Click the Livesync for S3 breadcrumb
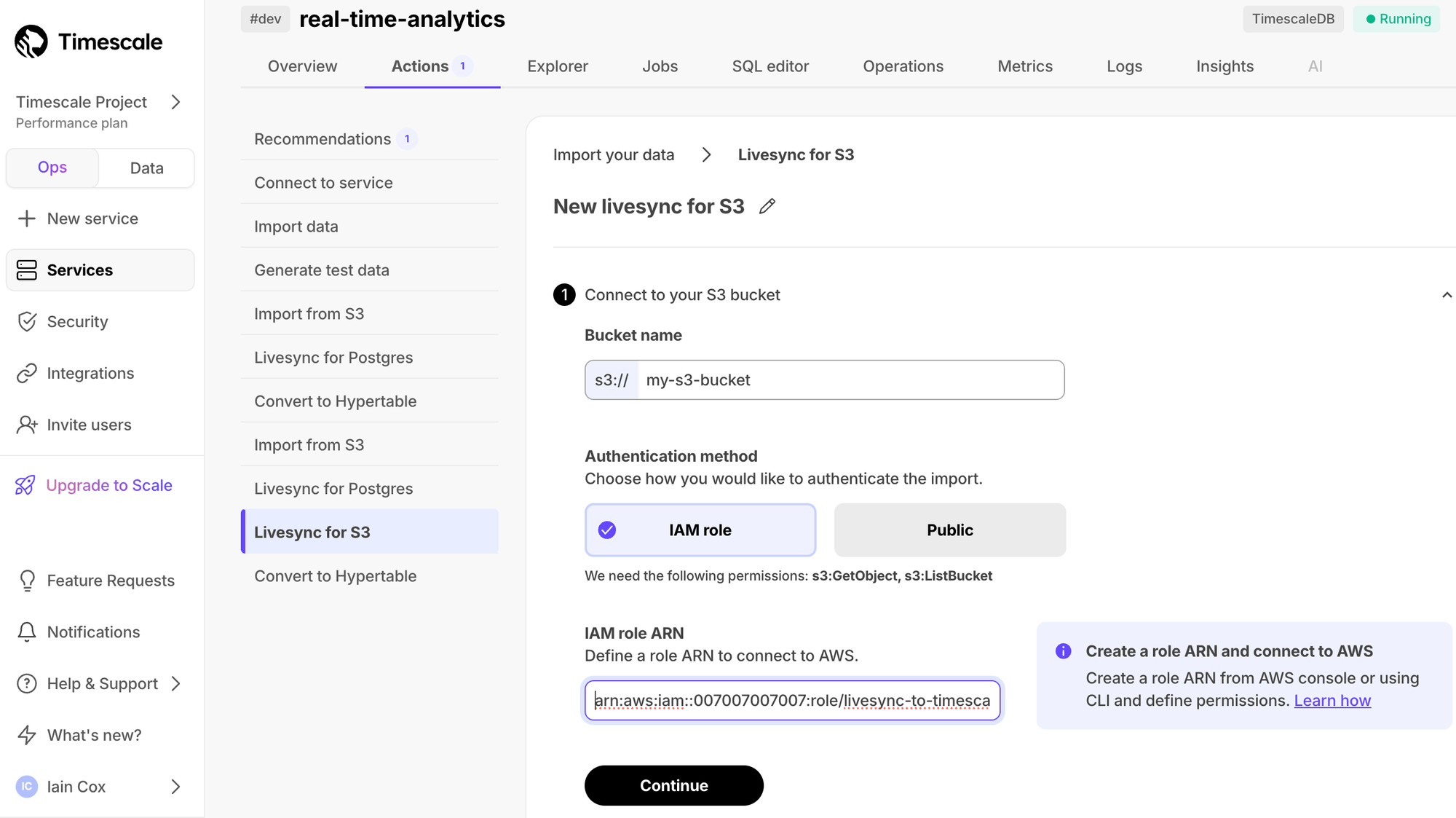1456x818 pixels. click(796, 155)
